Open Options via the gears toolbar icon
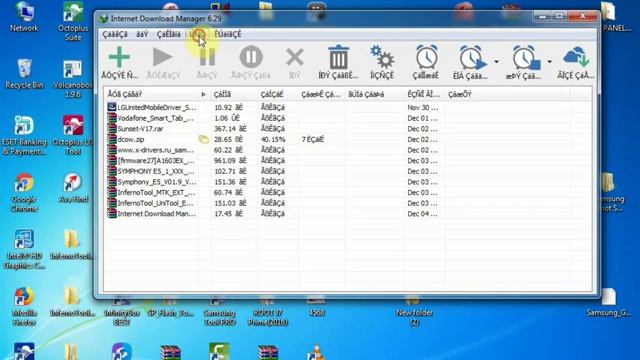Viewport: 640px width, 360px height. [382, 57]
